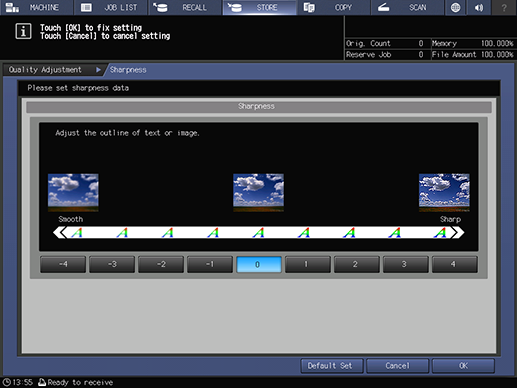Go back to Quality Adjustment breadcrumb
The image size is (517, 388).
53,70
